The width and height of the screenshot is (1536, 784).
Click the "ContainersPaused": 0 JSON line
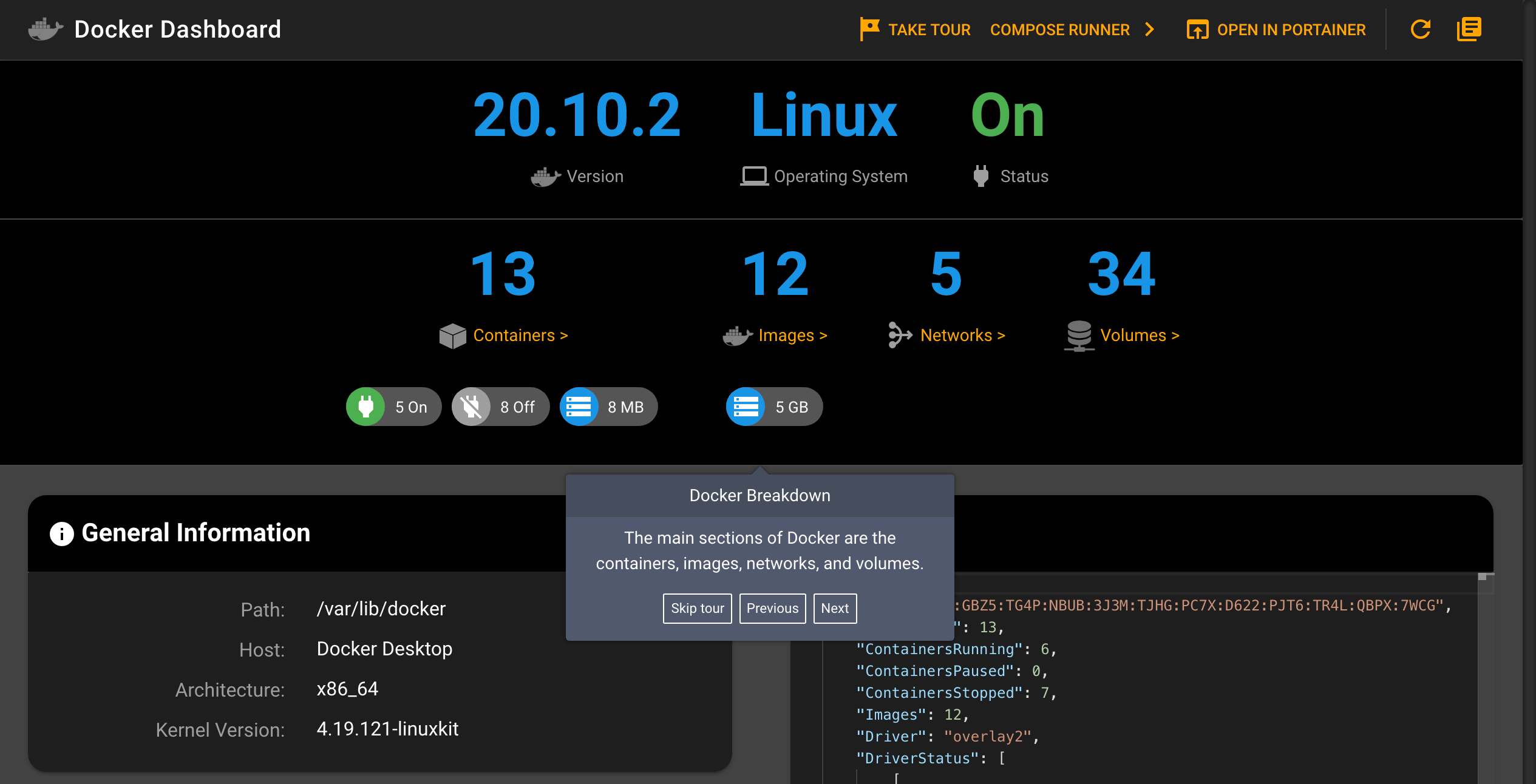coord(952,671)
